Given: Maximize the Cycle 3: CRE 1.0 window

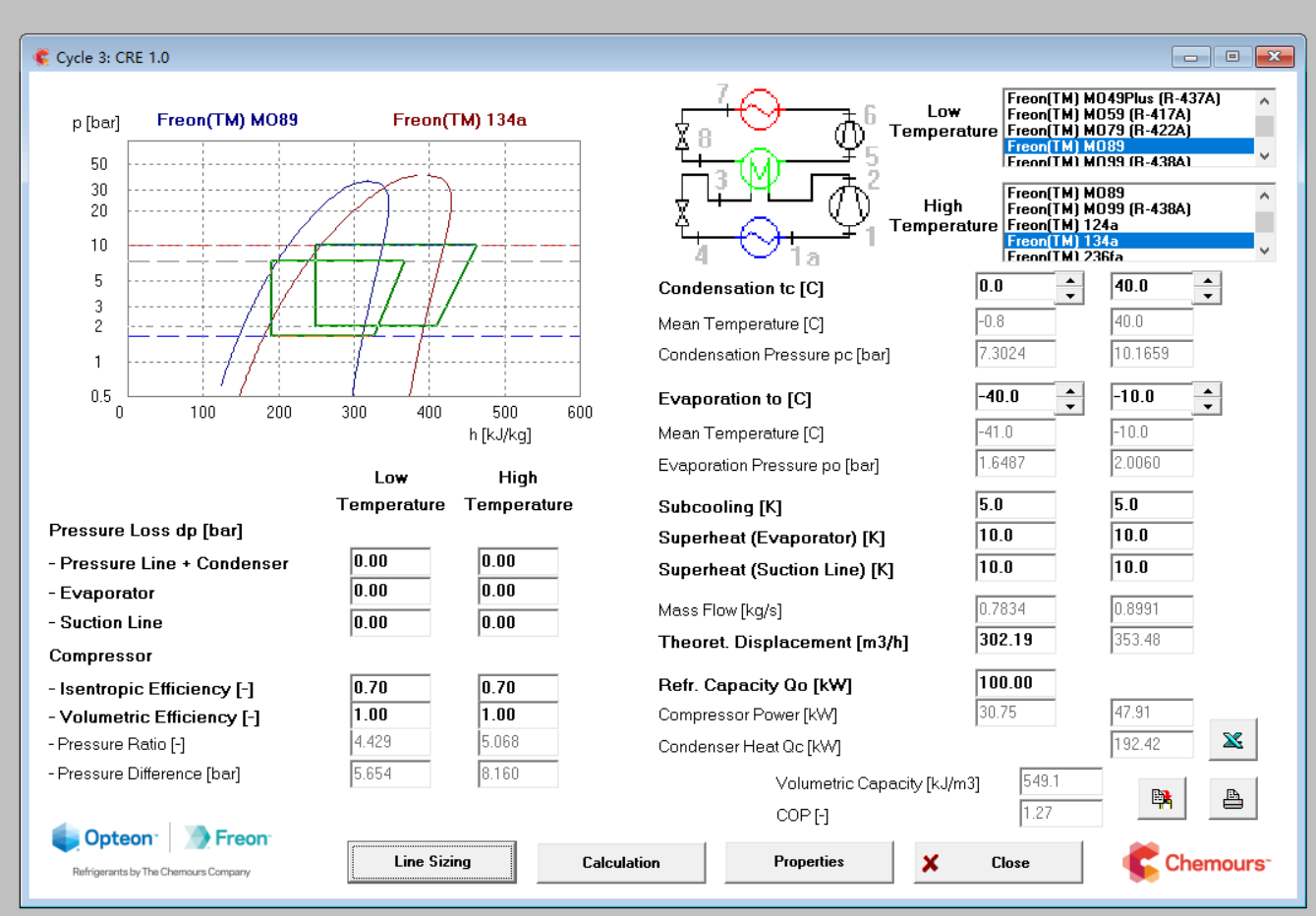Looking at the screenshot, I should click(x=1231, y=57).
